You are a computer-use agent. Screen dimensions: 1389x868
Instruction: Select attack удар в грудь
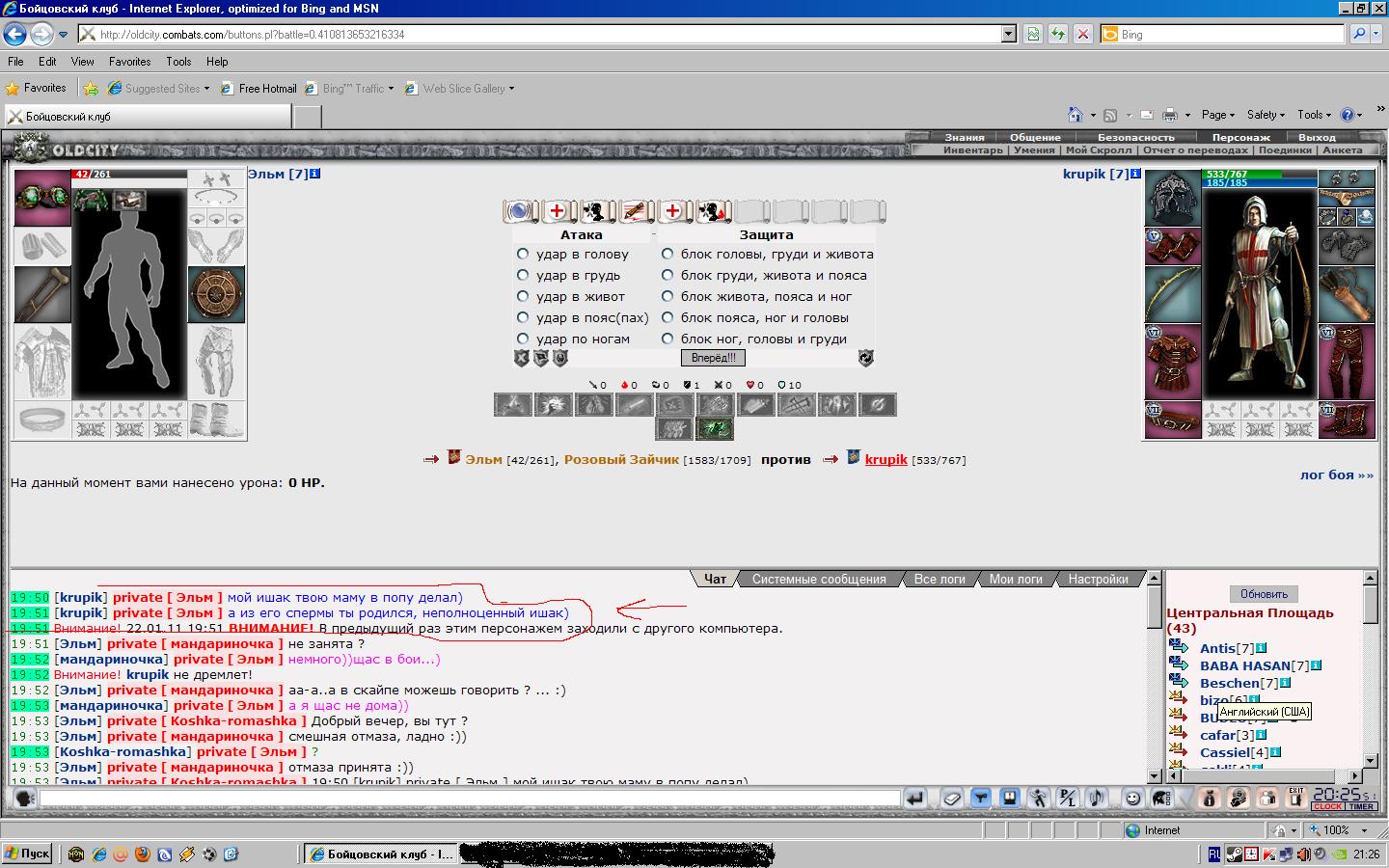[x=523, y=275]
